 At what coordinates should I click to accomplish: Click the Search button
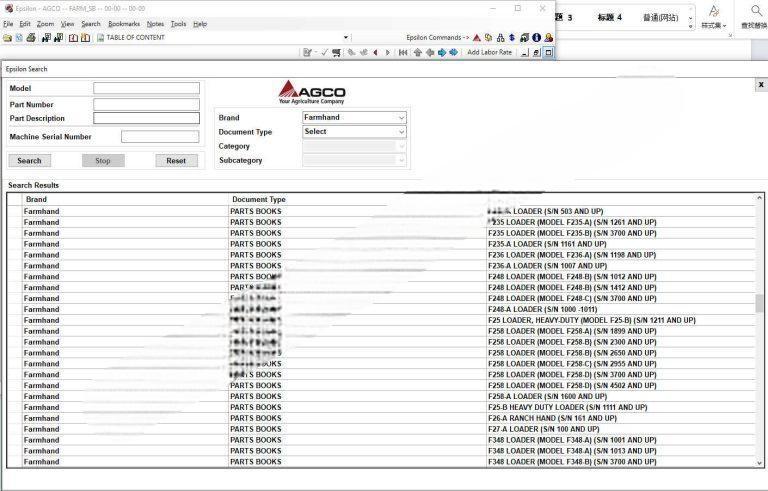point(29,161)
